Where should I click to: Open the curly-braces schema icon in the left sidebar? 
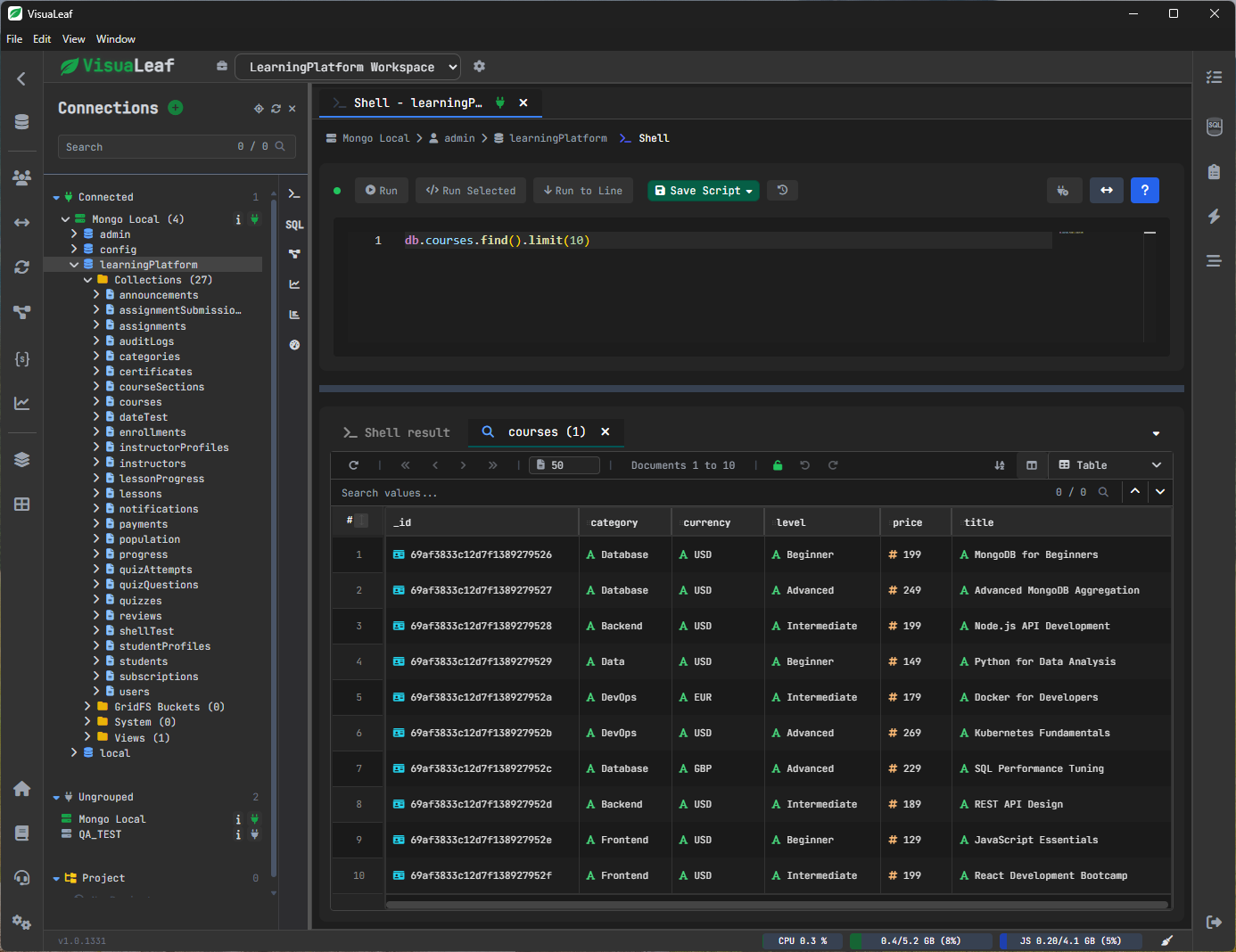(22, 358)
